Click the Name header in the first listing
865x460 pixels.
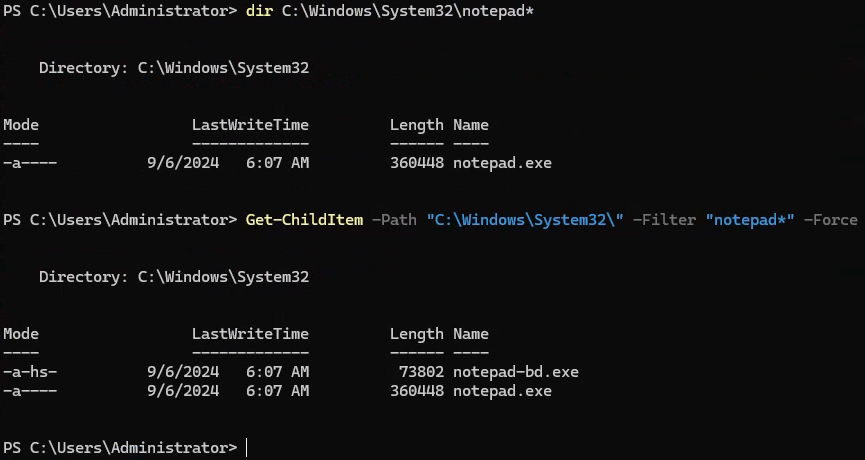coord(471,125)
